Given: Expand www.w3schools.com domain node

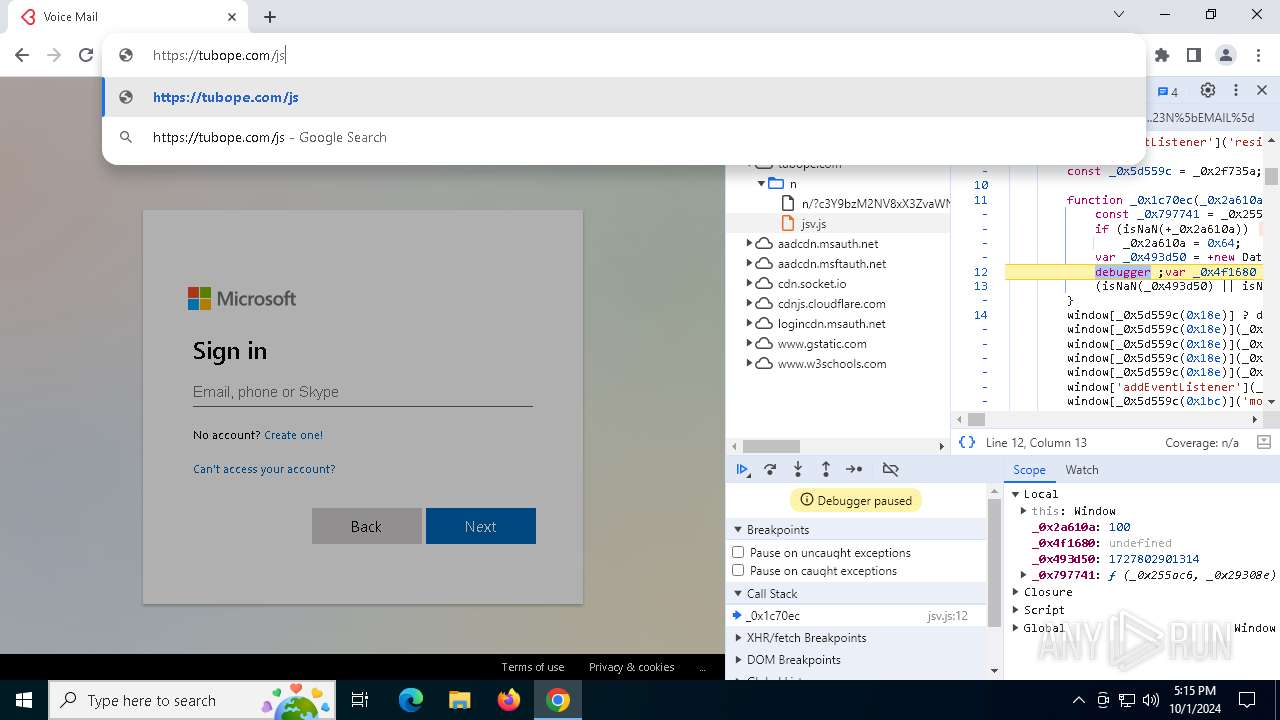Looking at the screenshot, I should click(749, 363).
